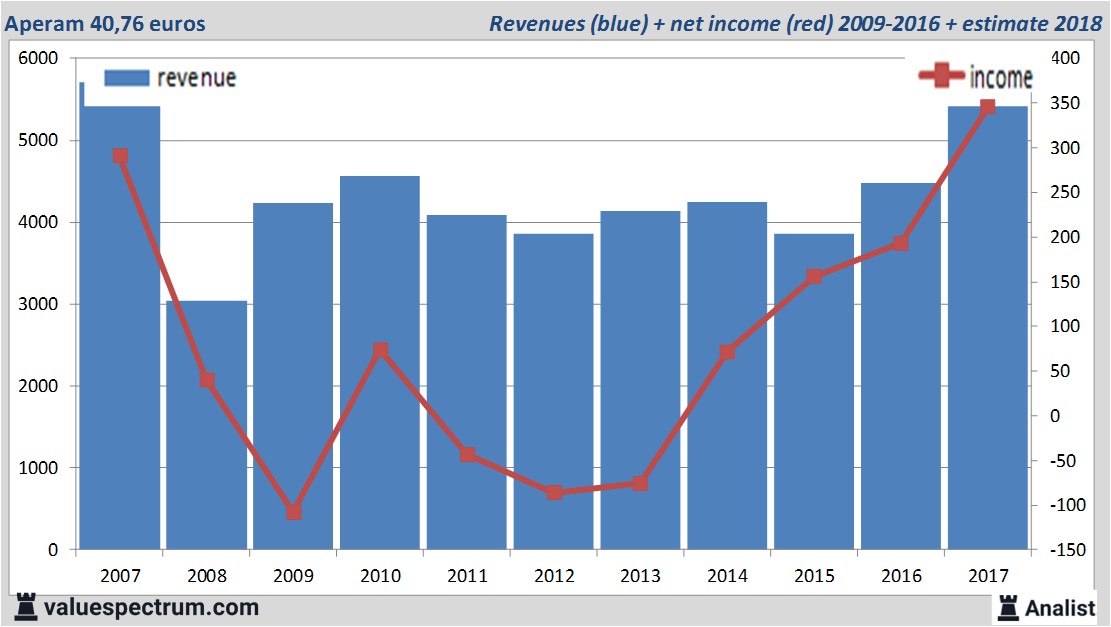
Task: Click the 'Aperam 40,76 euros' title
Action: (x=105, y=24)
